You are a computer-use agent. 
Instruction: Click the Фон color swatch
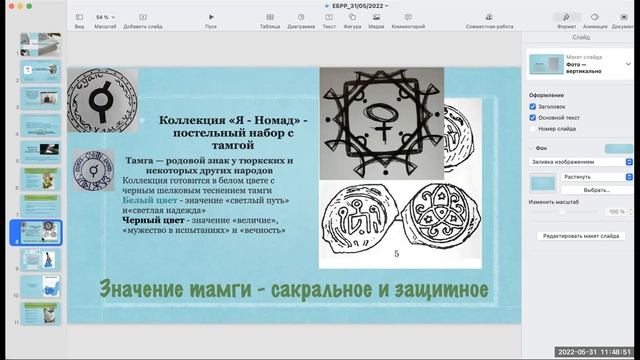click(618, 149)
